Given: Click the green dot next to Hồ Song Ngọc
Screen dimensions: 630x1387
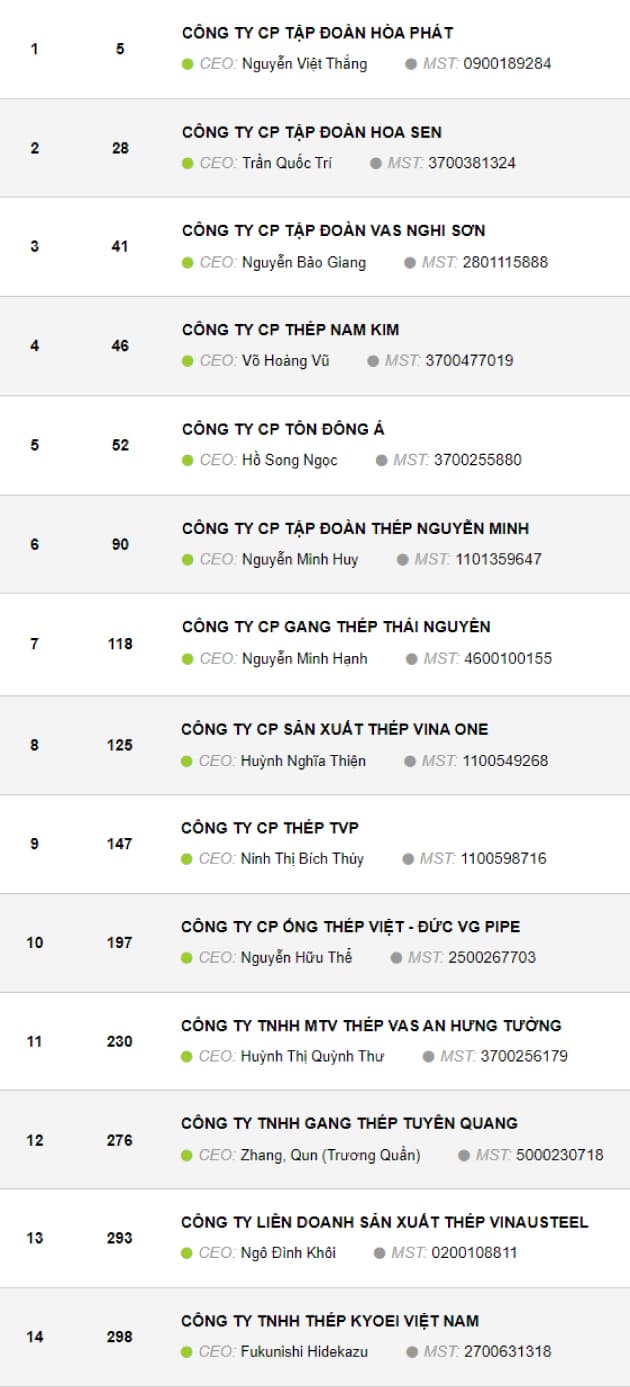Looking at the screenshot, I should 187,460.
